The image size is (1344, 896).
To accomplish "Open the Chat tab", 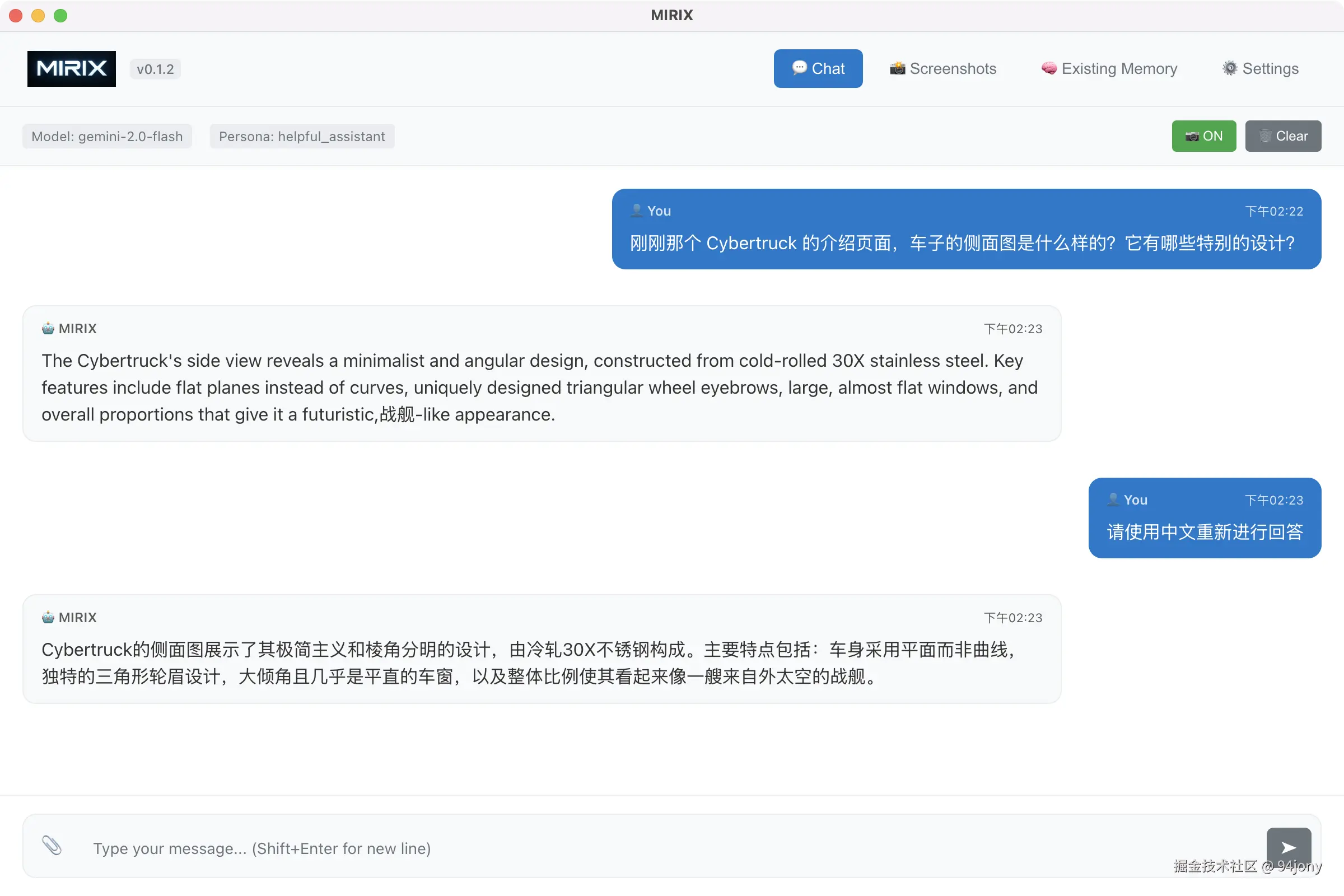I will pos(818,68).
